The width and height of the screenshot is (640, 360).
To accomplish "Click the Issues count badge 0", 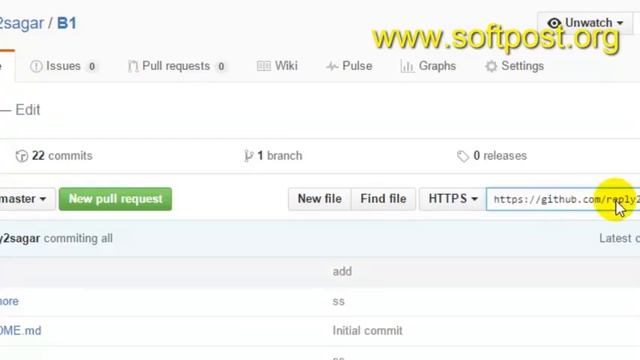I will click(92, 66).
